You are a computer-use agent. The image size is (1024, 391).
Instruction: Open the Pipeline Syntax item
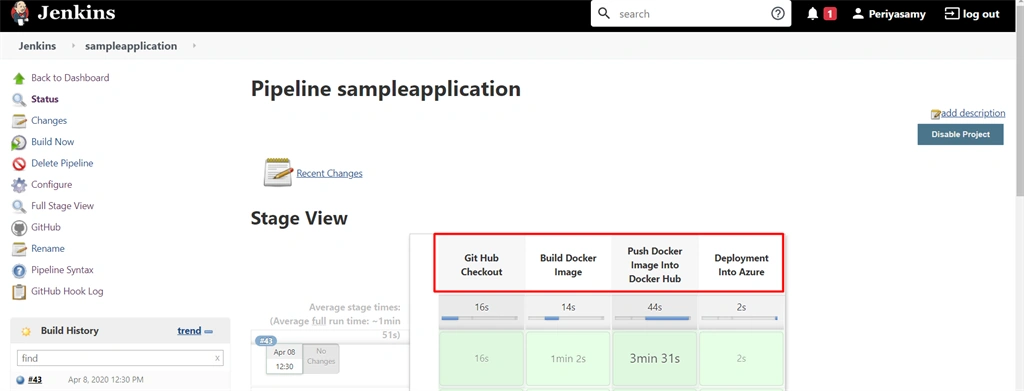(x=62, y=270)
